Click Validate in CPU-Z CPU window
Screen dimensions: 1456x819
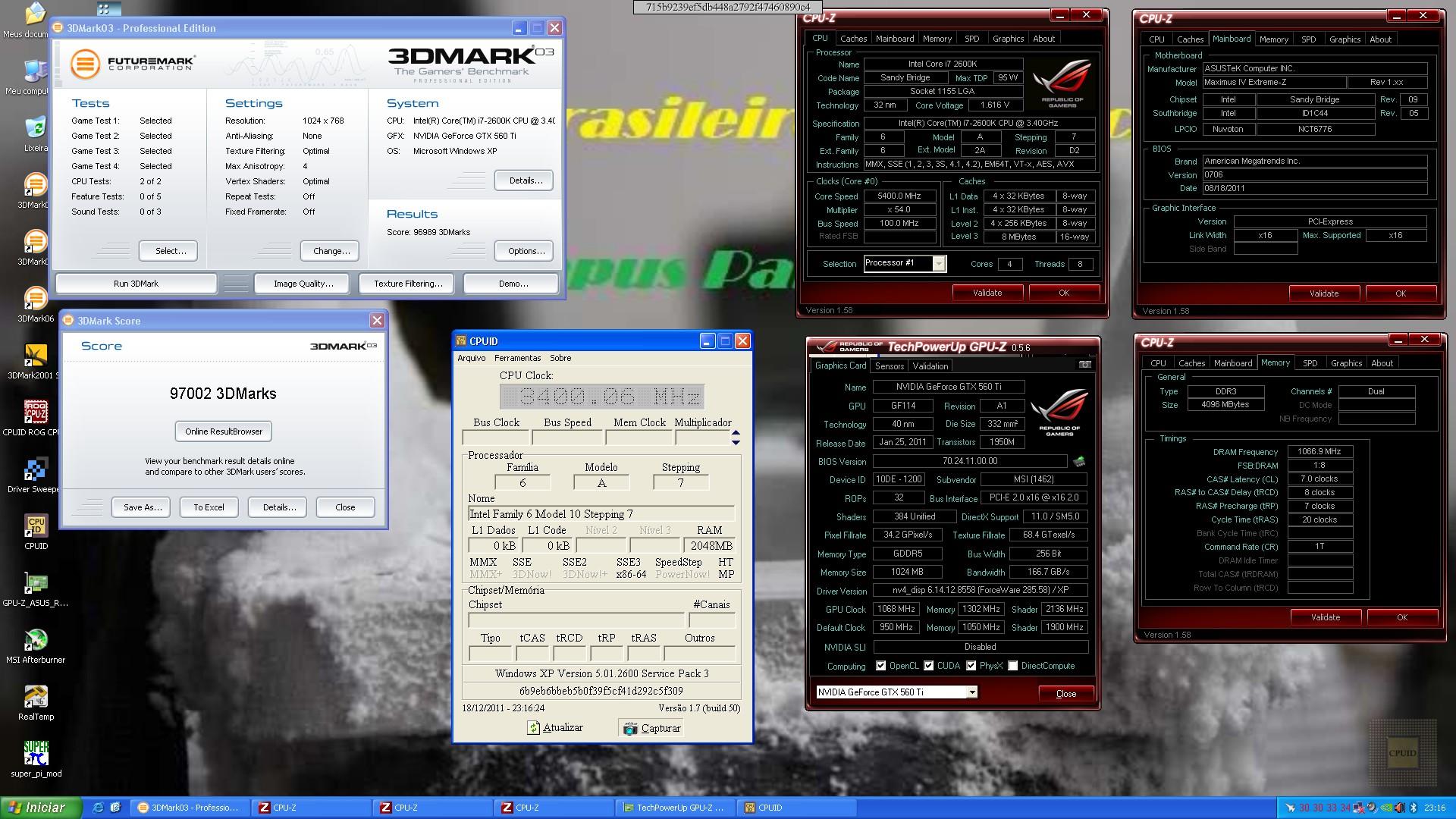[x=987, y=293]
